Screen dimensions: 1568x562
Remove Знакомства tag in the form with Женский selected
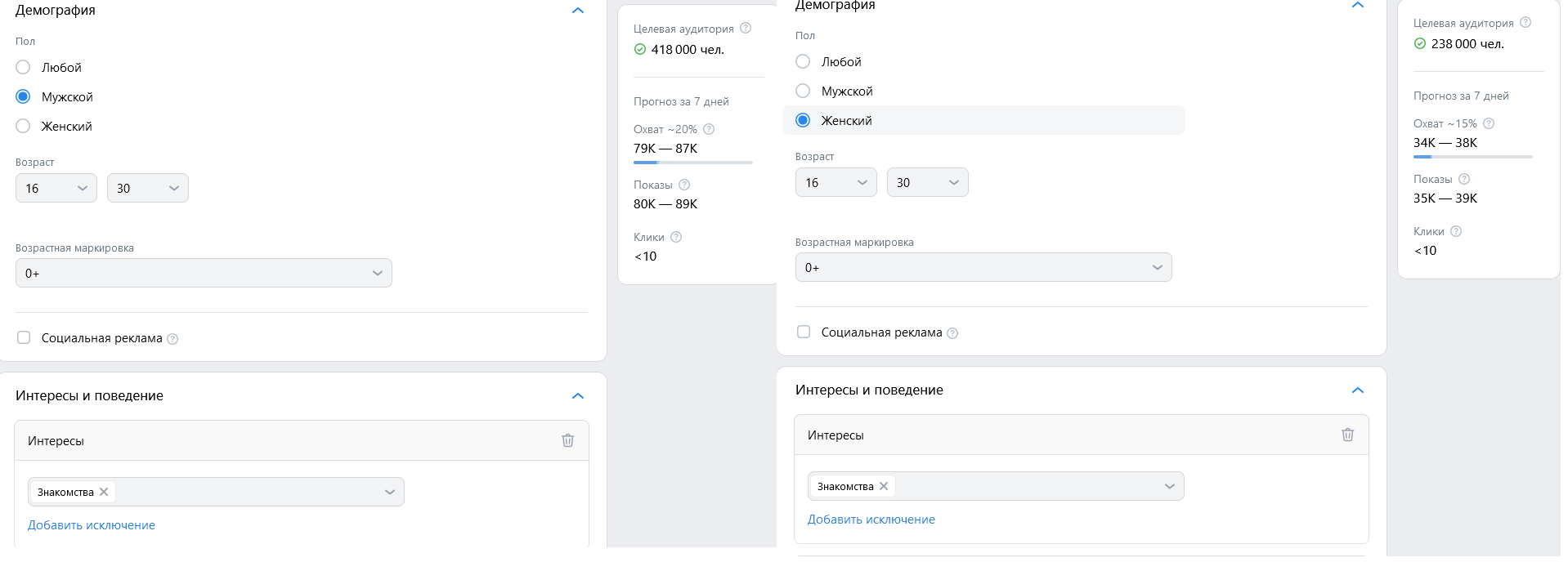(x=884, y=486)
